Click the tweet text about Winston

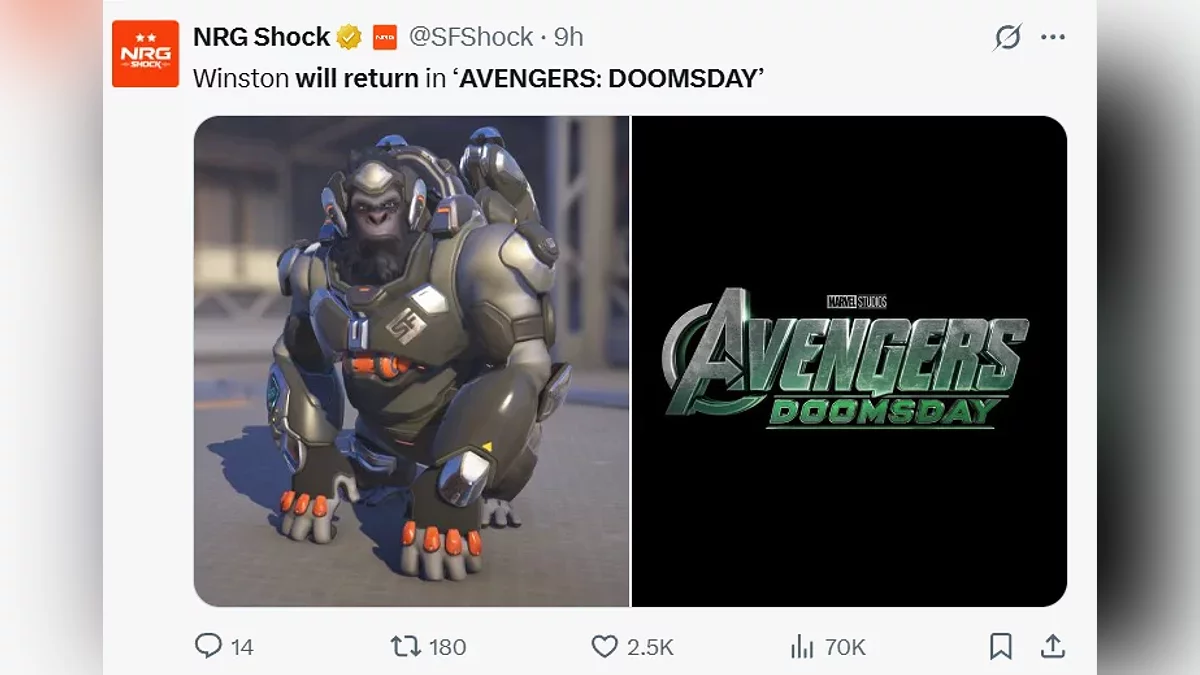coord(478,78)
